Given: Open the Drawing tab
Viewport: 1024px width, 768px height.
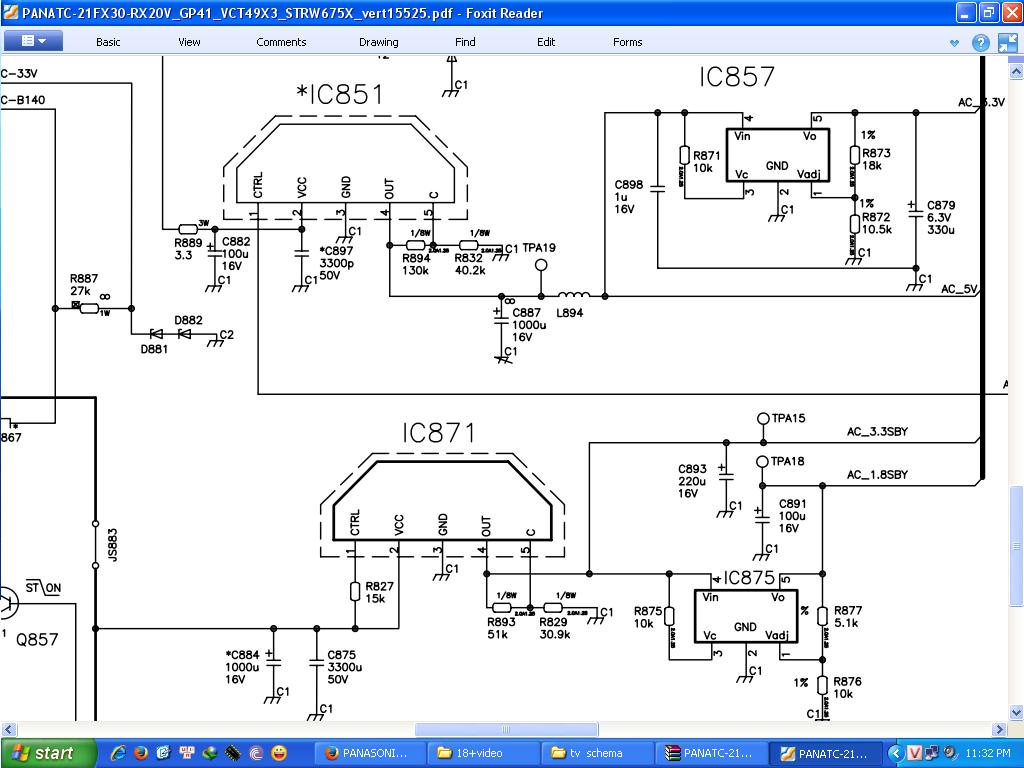Looking at the screenshot, I should coord(378,42).
